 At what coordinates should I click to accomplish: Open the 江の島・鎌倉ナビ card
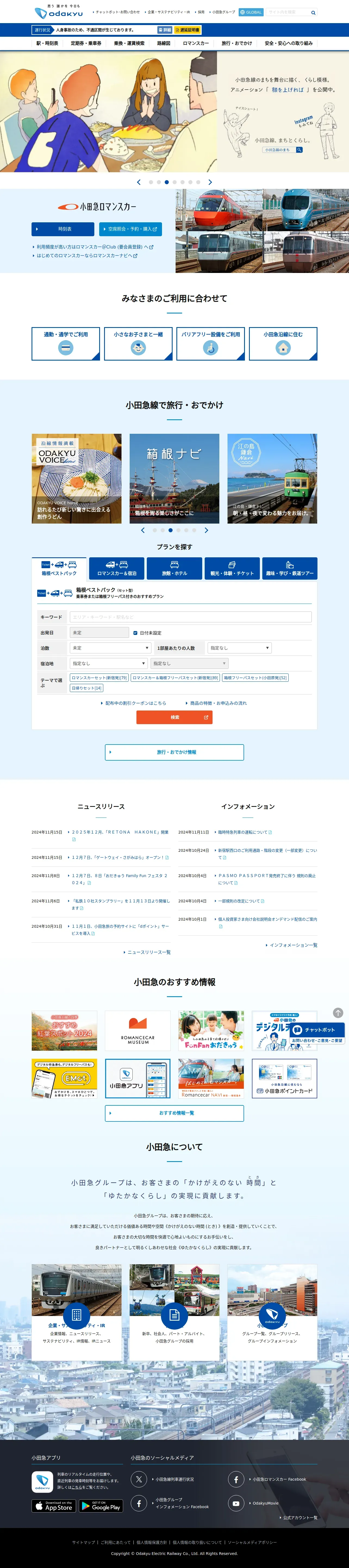pyautogui.click(x=272, y=478)
